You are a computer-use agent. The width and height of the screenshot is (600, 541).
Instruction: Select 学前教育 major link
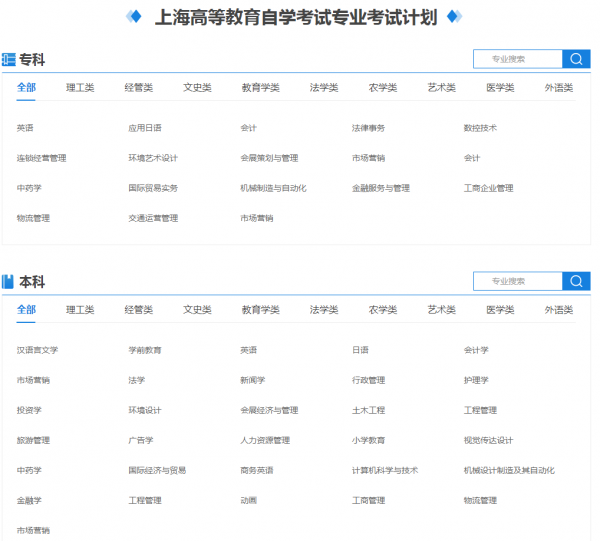[x=145, y=350]
